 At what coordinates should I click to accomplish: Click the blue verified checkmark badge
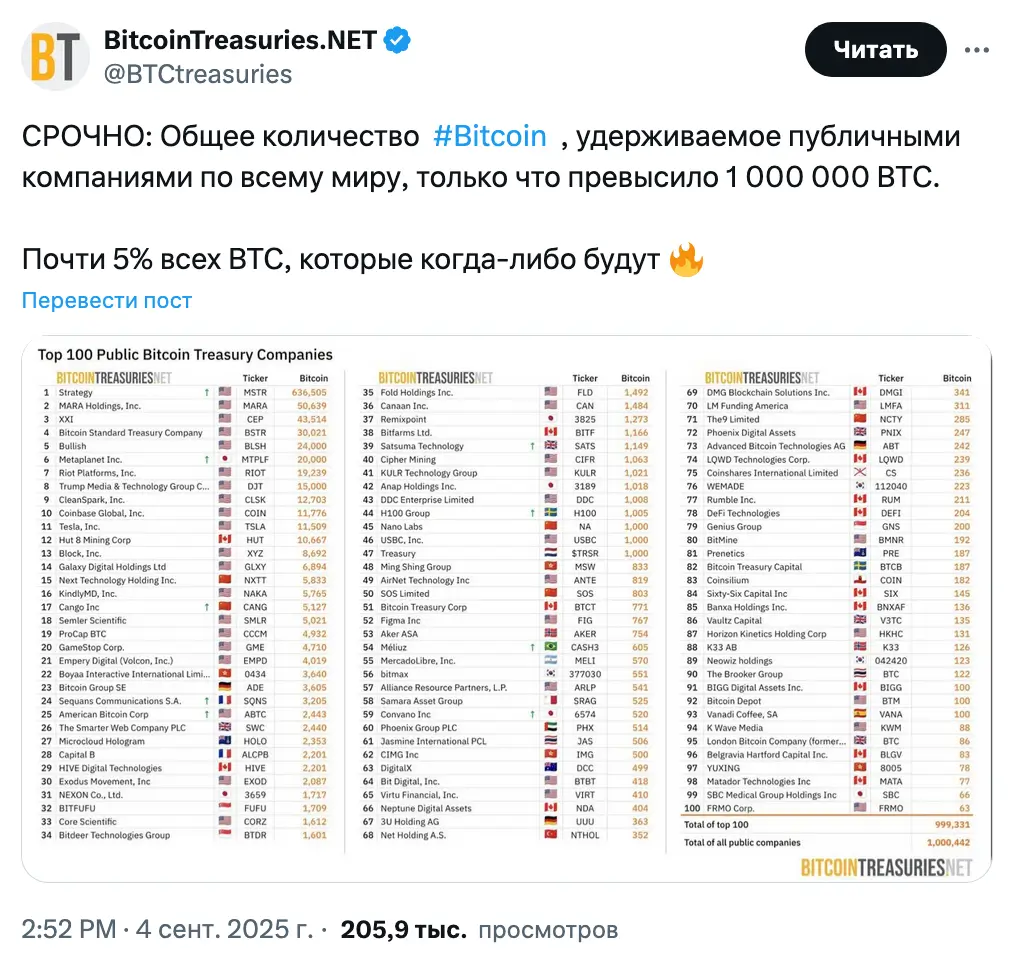tap(397, 41)
